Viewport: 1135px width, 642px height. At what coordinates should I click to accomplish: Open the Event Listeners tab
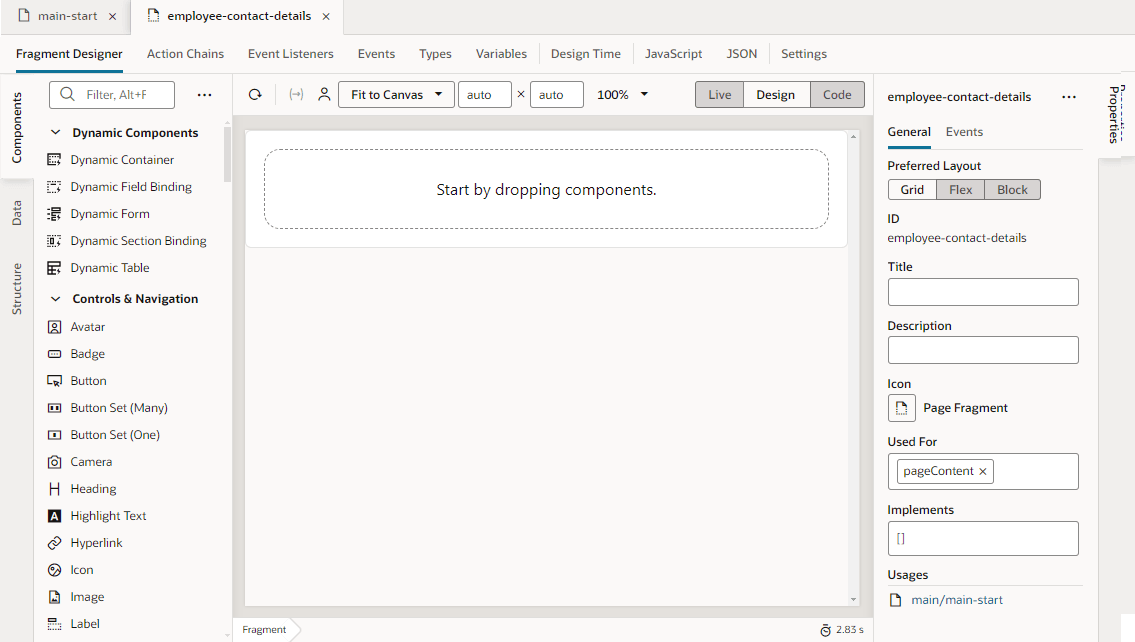tap(290, 54)
